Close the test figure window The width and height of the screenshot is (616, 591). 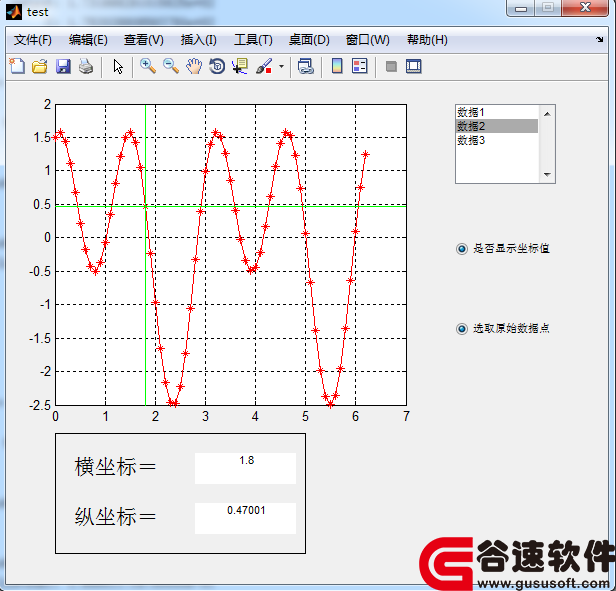coord(585,8)
